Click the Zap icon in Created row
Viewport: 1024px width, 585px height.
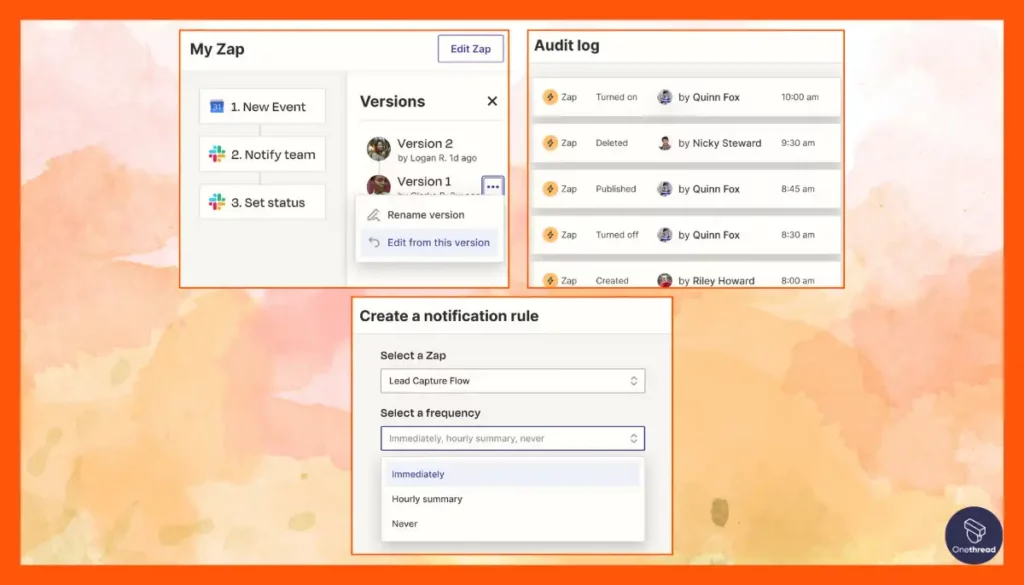tap(550, 280)
